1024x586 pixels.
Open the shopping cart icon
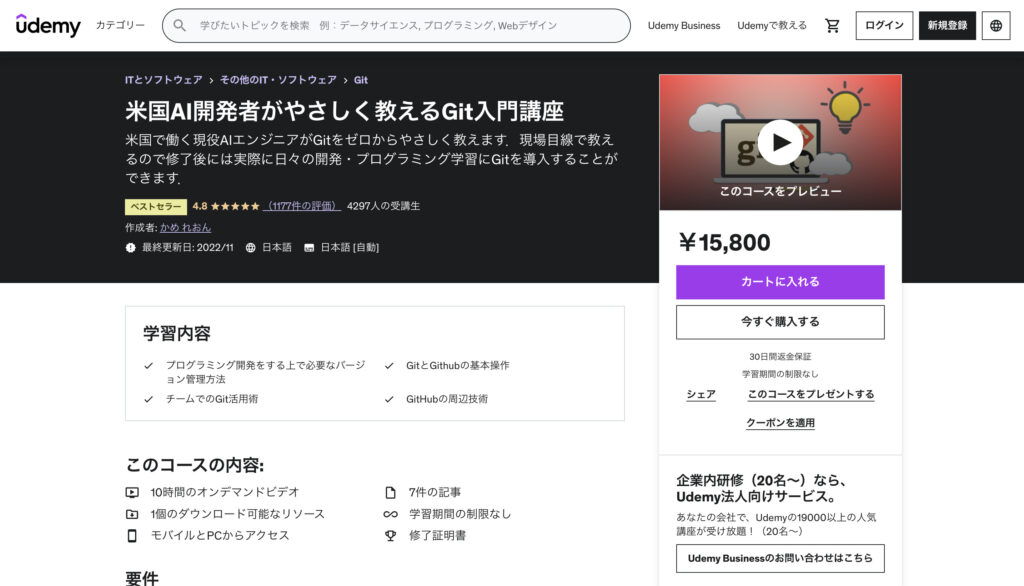[x=832, y=25]
